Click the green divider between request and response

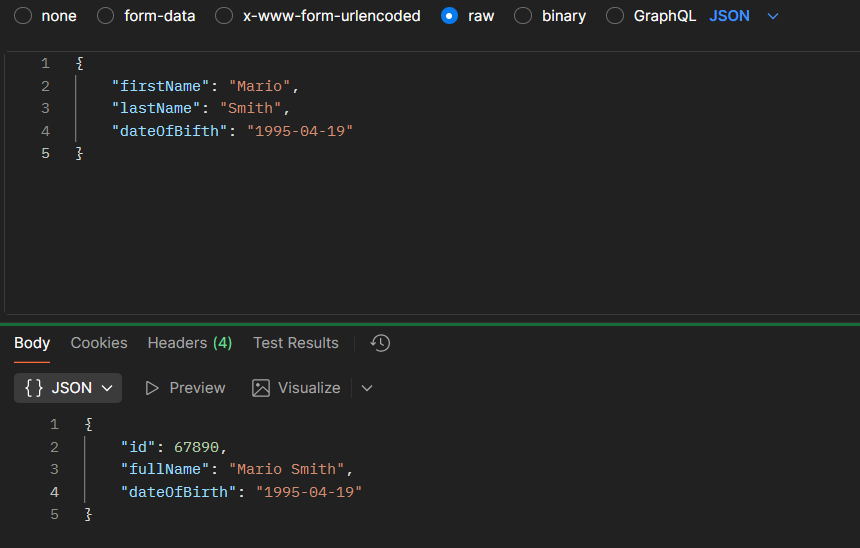[x=430, y=323]
